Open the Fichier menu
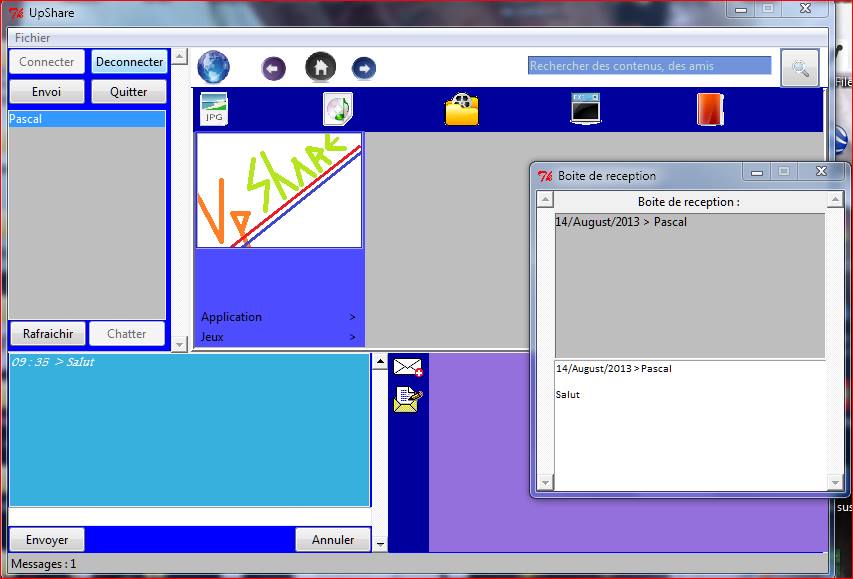This screenshot has width=853, height=579. point(33,38)
